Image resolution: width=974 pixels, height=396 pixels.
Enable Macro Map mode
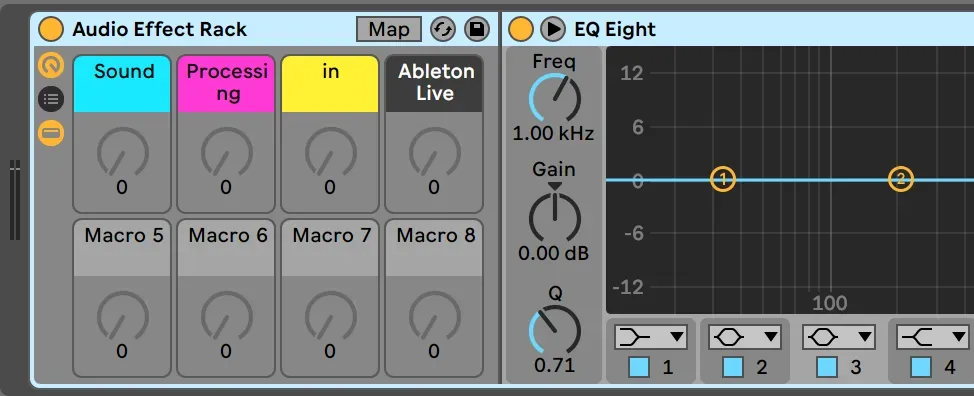coord(389,29)
